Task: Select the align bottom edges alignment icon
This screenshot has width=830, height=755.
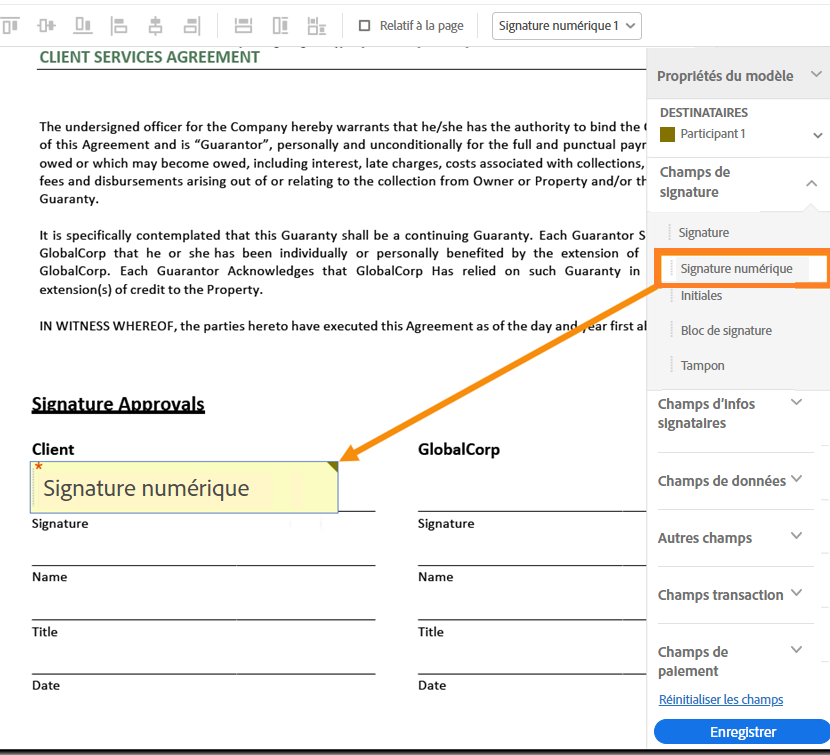Action: pos(84,25)
